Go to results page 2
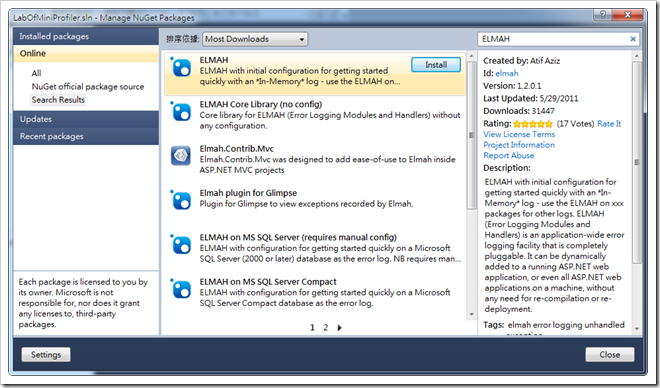The image size is (660, 388). (325, 327)
